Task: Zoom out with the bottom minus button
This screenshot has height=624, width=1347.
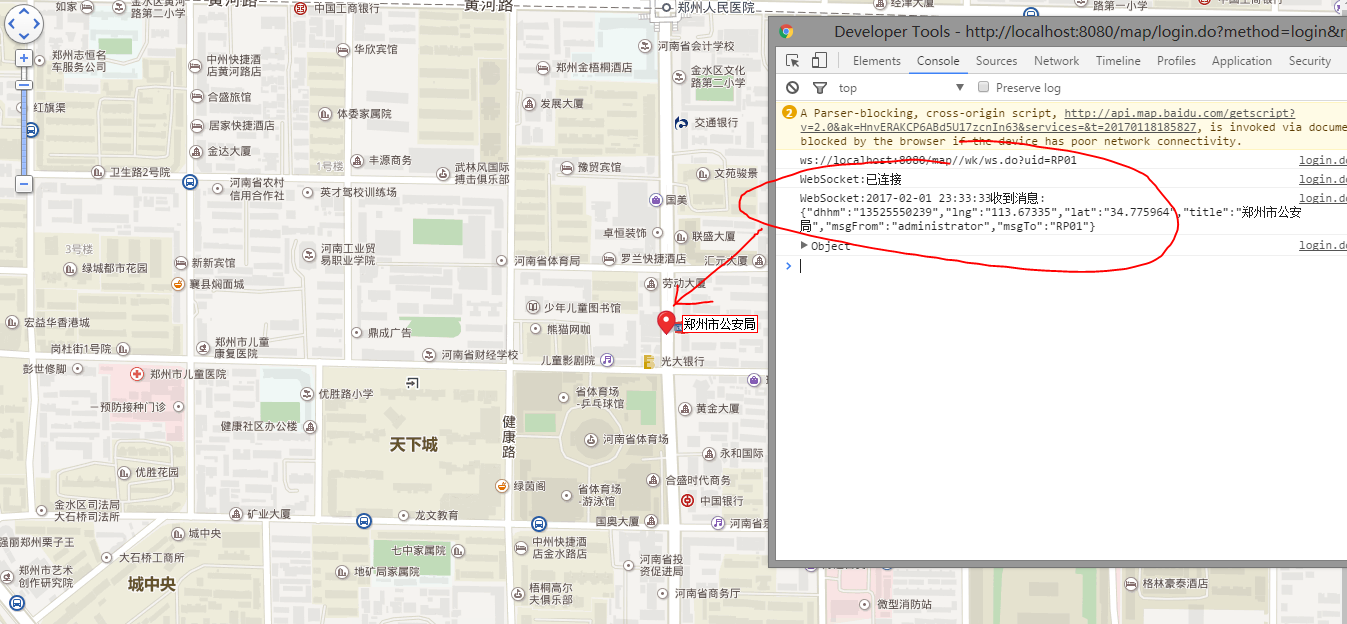Action: click(x=24, y=184)
